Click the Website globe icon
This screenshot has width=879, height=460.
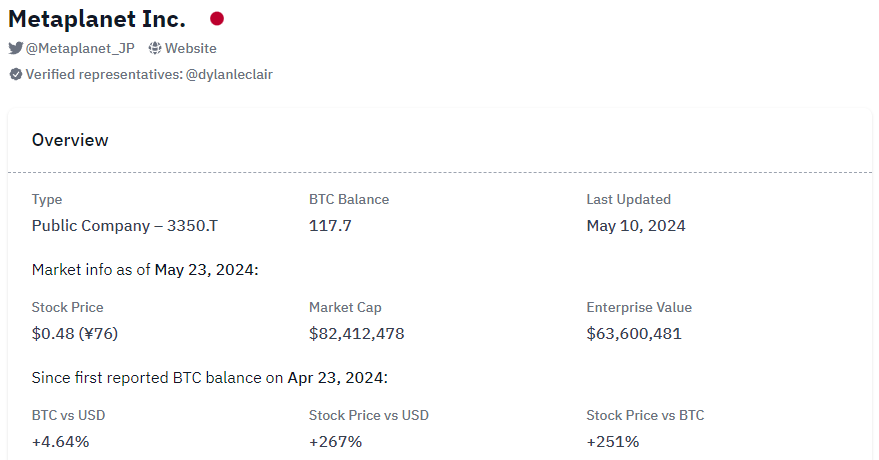[x=155, y=48]
